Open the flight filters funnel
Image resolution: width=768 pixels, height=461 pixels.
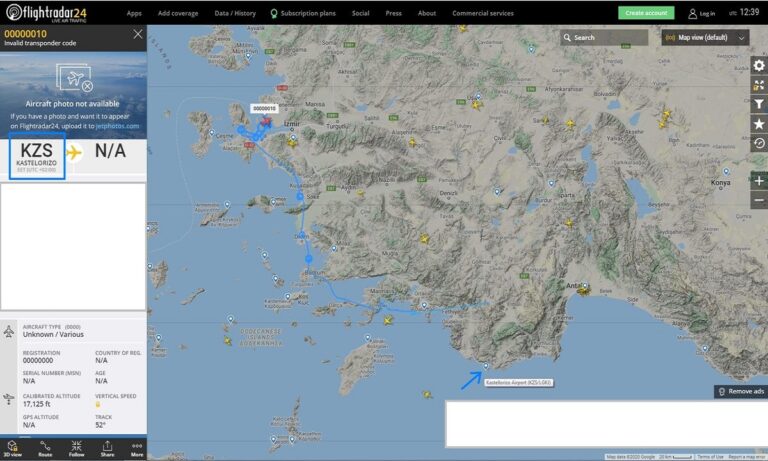(758, 104)
